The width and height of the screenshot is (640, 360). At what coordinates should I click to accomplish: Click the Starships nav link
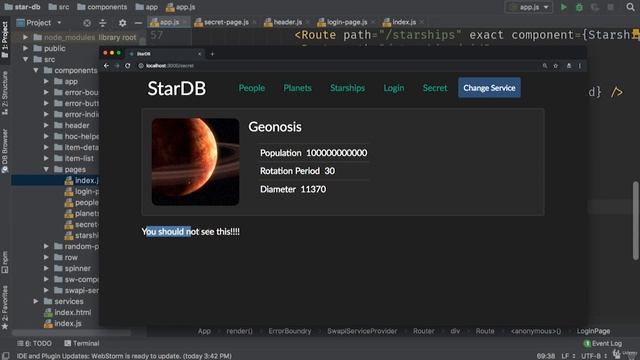click(347, 88)
